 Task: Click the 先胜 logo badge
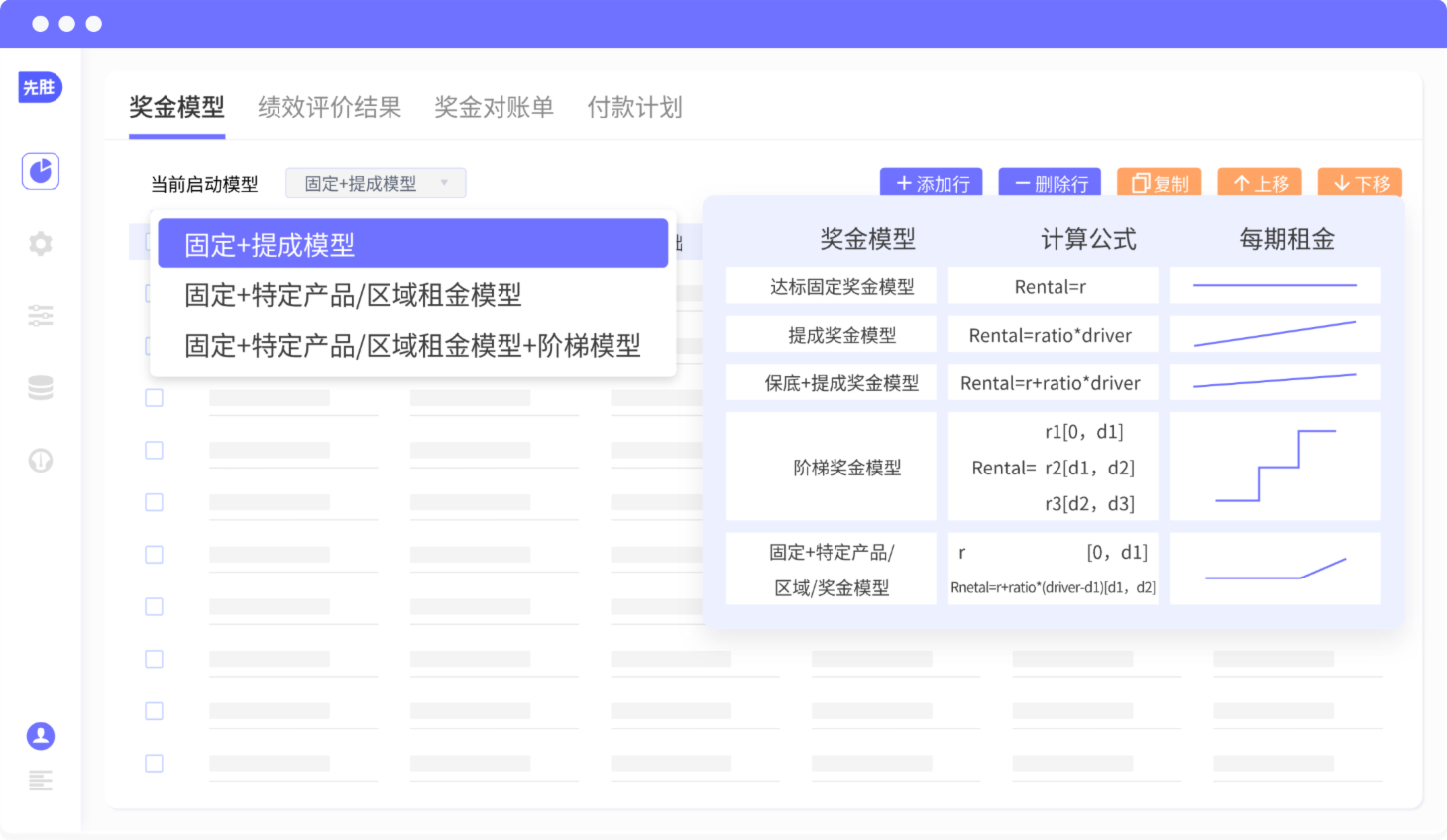pyautogui.click(x=40, y=88)
